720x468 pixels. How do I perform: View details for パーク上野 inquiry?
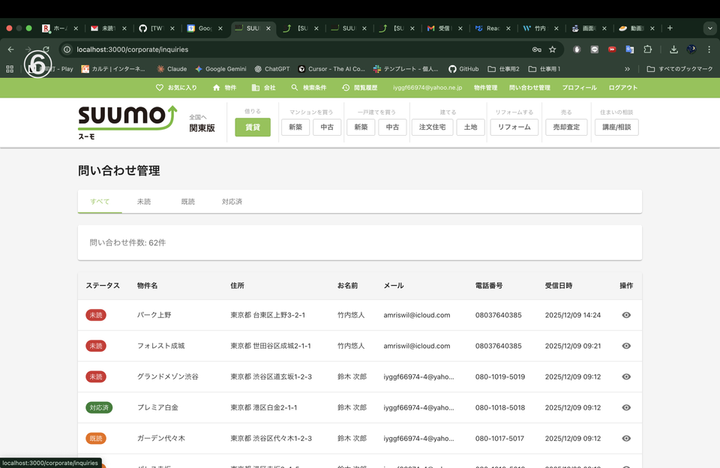point(626,315)
